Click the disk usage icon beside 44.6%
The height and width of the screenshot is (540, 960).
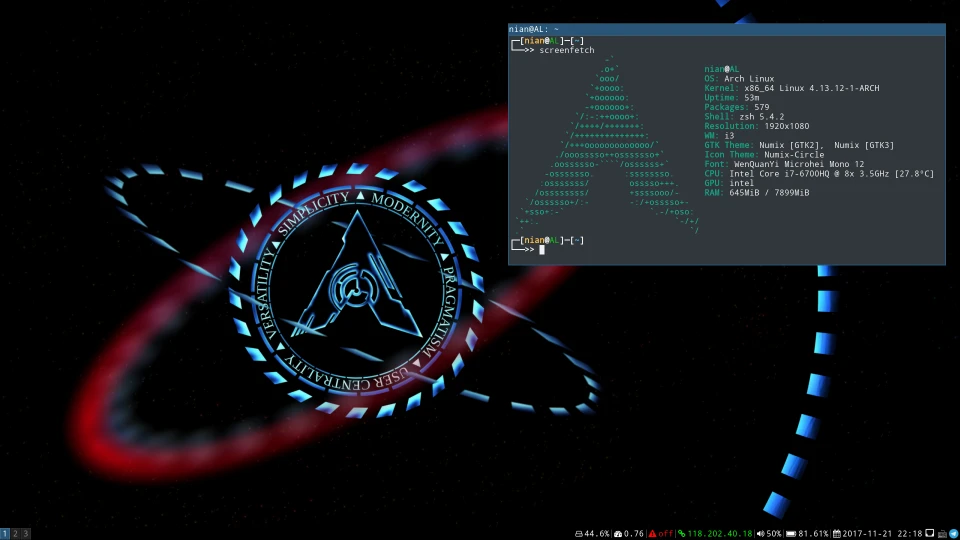[x=579, y=534]
